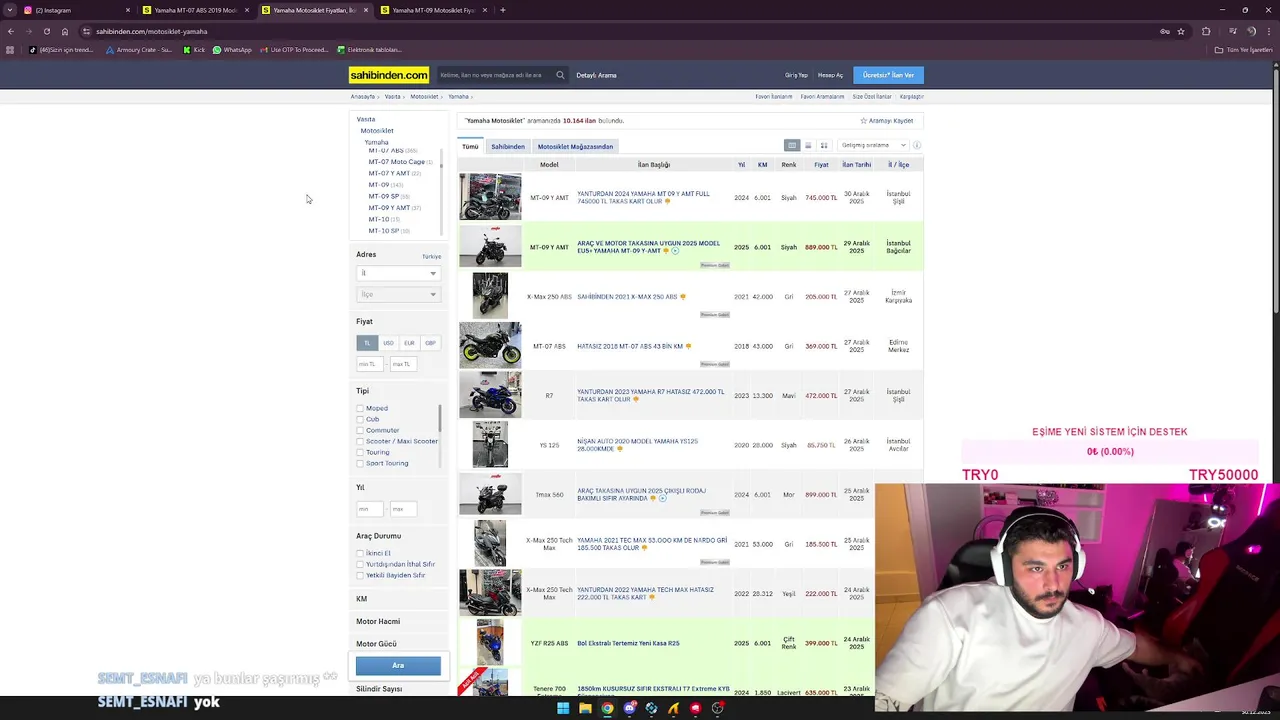This screenshot has height=720, width=1280.
Task: Switch to Yamaha MT-07 ABS 2019 browser tab
Action: click(x=195, y=10)
